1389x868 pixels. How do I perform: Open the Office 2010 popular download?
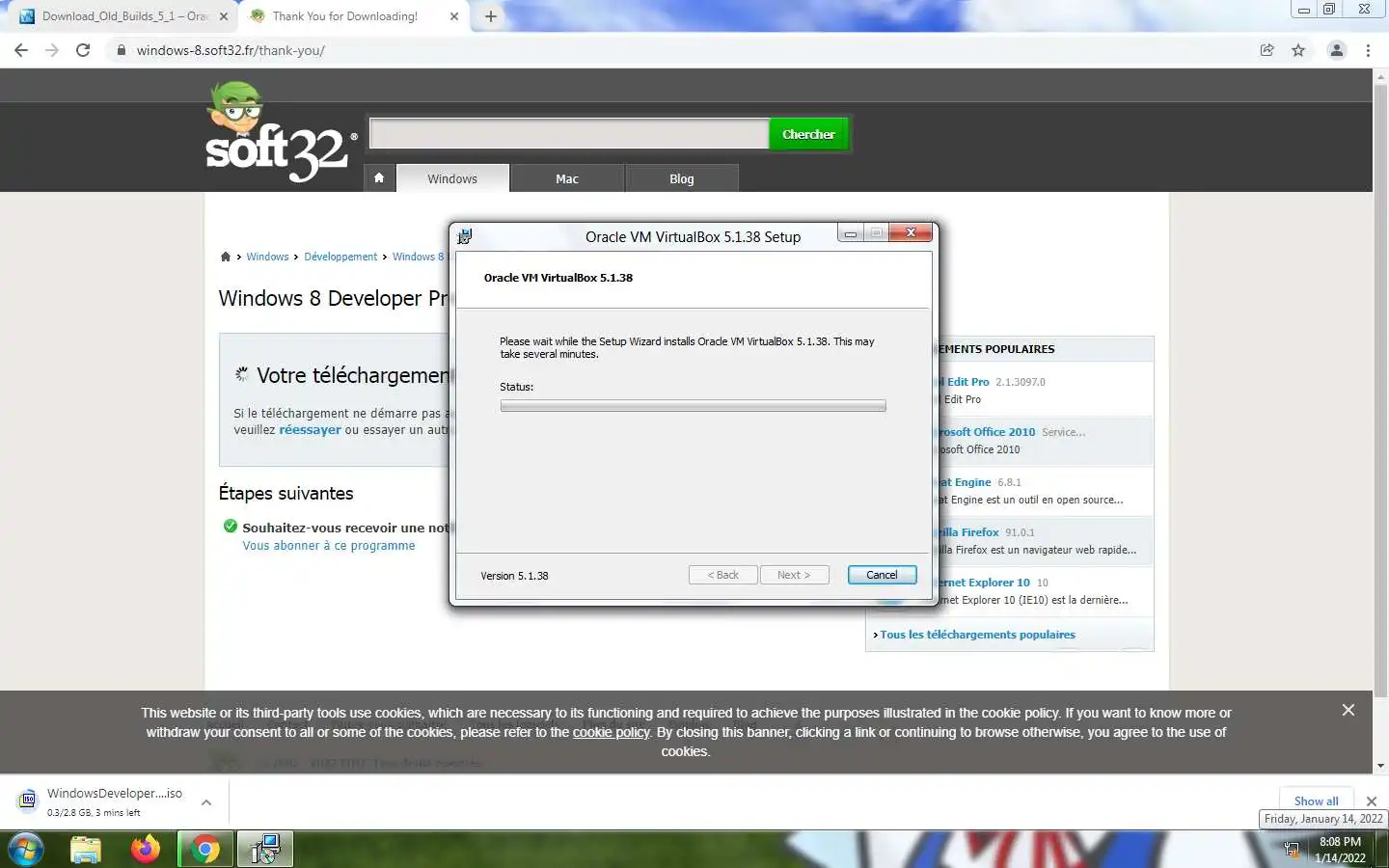(x=988, y=432)
